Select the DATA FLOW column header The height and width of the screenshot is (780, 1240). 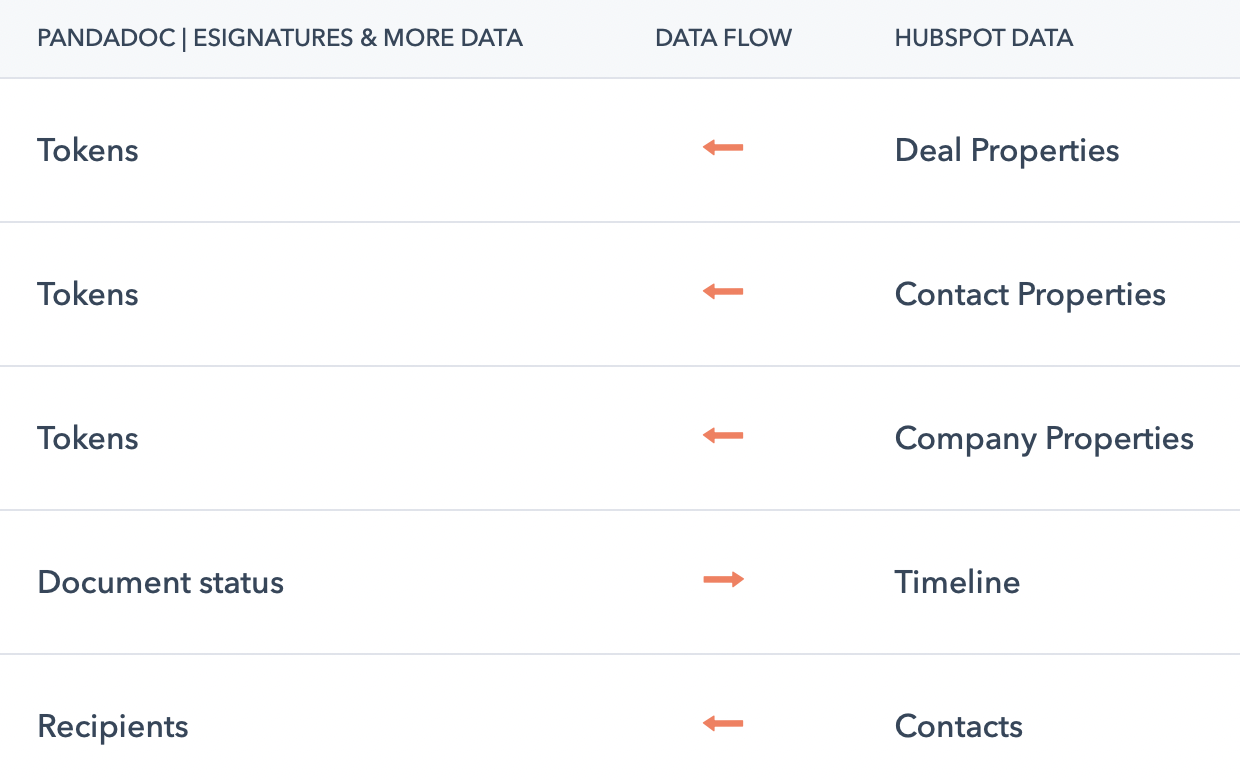click(x=723, y=39)
